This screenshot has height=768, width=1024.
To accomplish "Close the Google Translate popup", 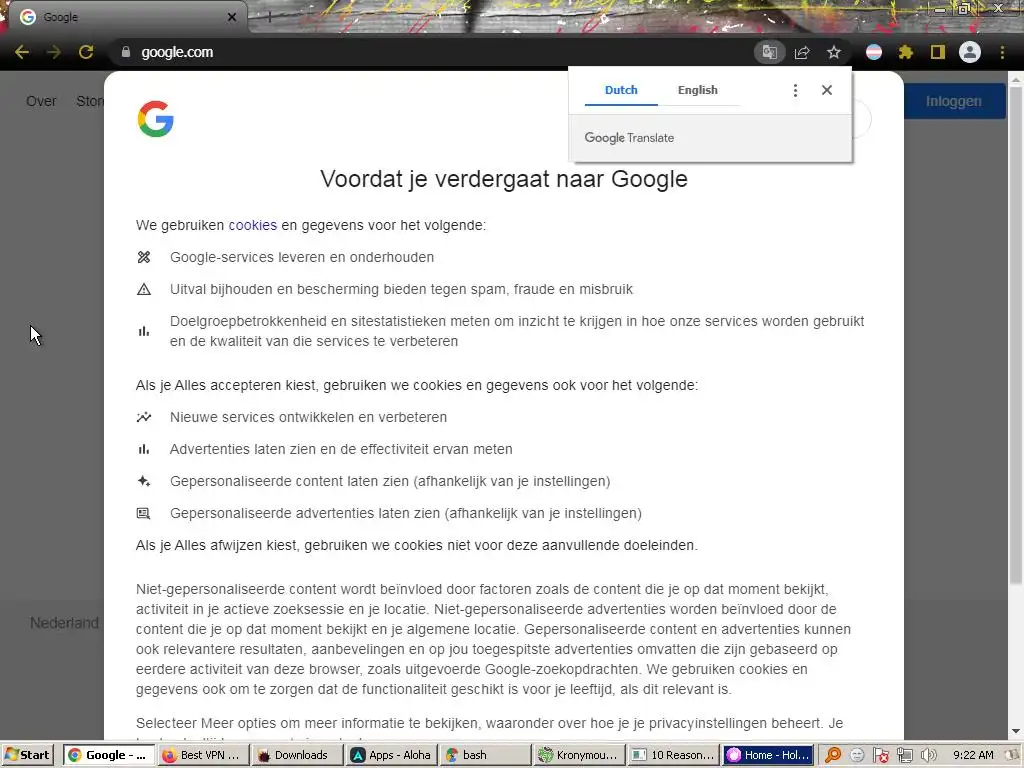I will pos(827,90).
